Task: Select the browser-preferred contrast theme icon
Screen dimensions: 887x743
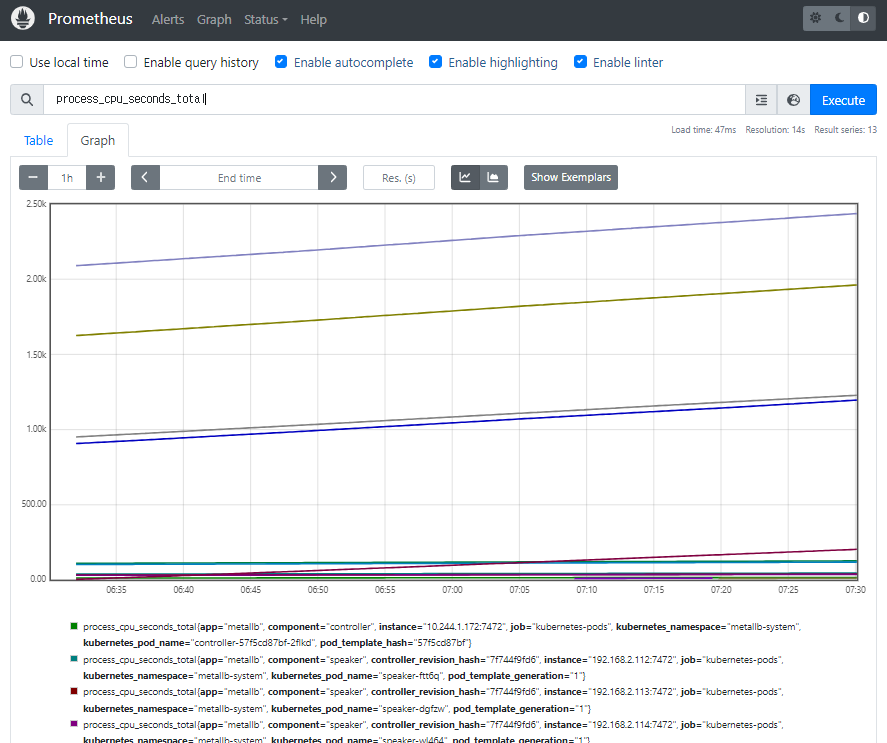Action: click(863, 18)
